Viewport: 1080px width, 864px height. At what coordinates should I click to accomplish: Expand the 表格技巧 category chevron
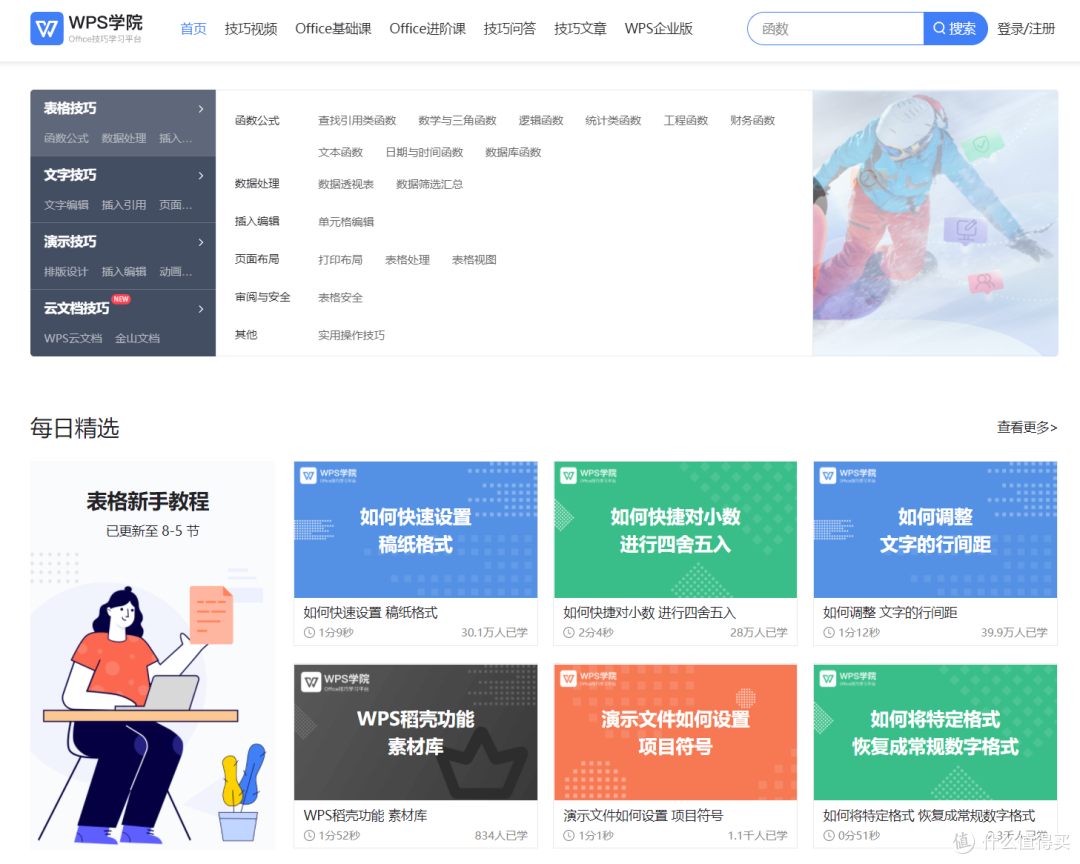(x=200, y=109)
